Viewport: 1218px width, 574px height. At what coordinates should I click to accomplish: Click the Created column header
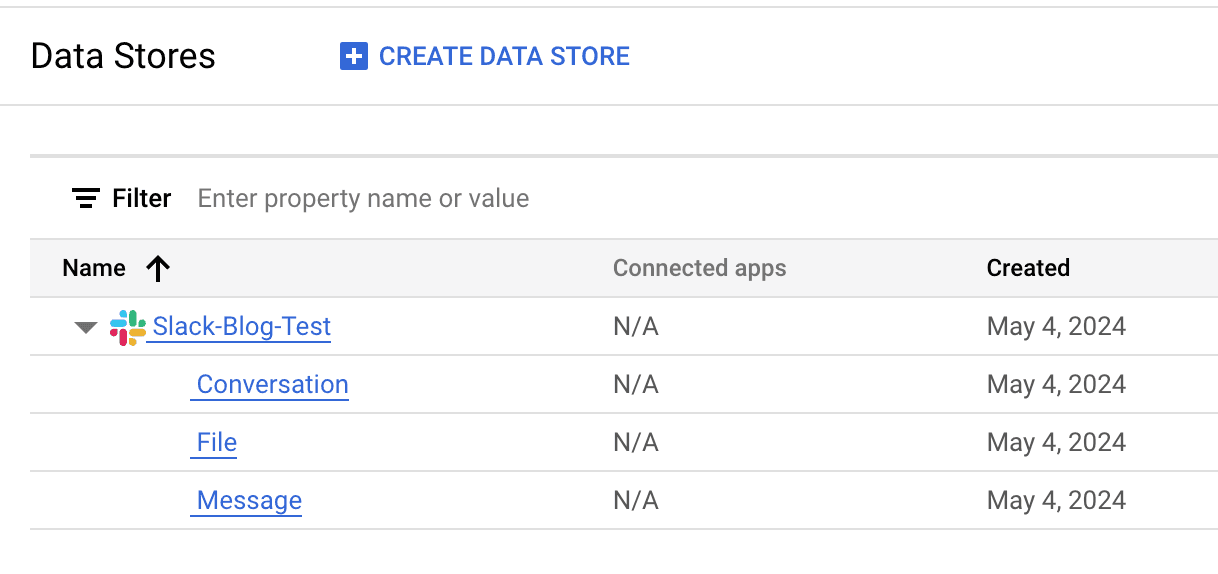(1028, 268)
